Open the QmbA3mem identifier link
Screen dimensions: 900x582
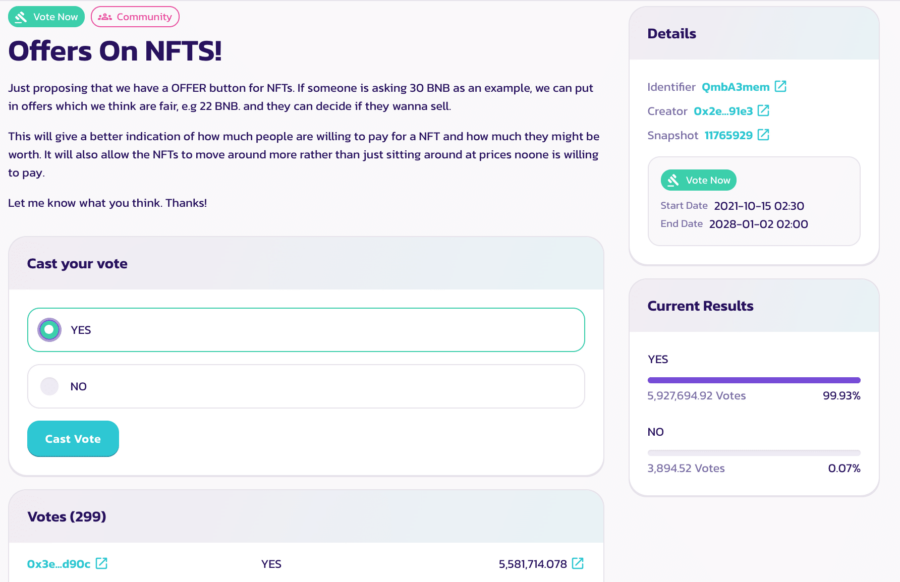pos(735,87)
